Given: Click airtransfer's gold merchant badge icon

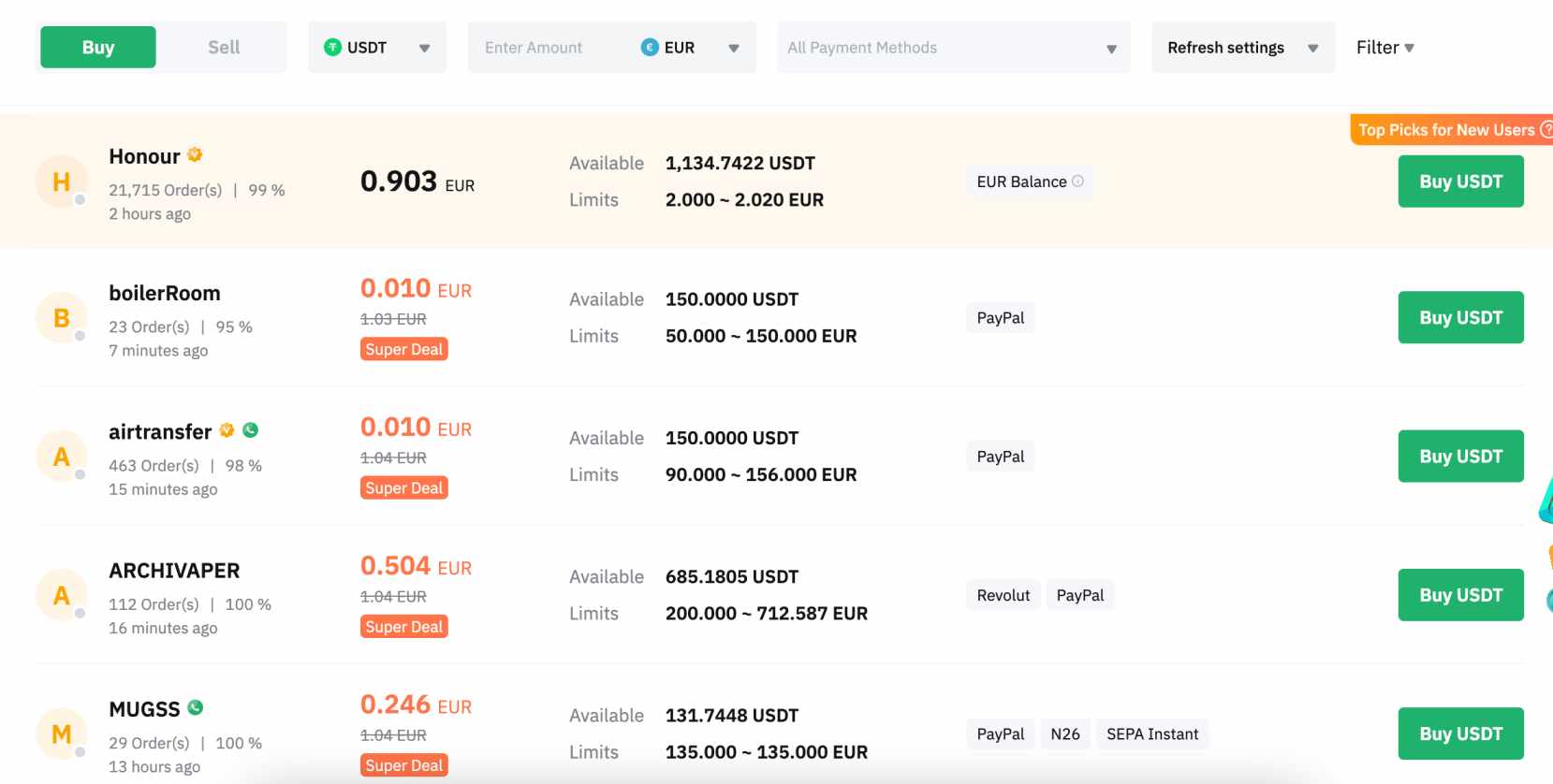Looking at the screenshot, I should [x=227, y=430].
